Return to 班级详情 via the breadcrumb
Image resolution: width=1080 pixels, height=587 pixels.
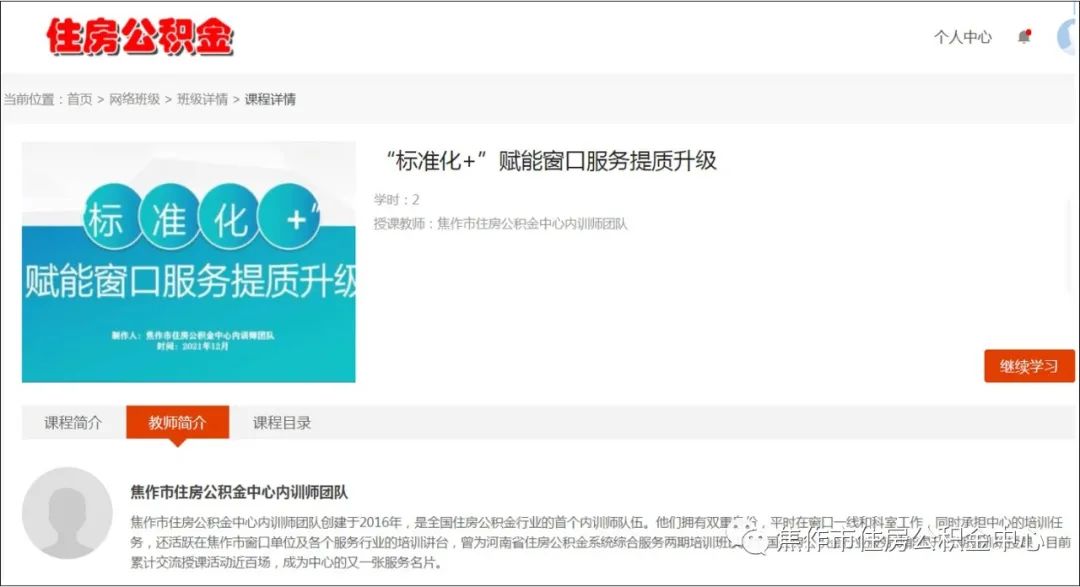(202, 99)
